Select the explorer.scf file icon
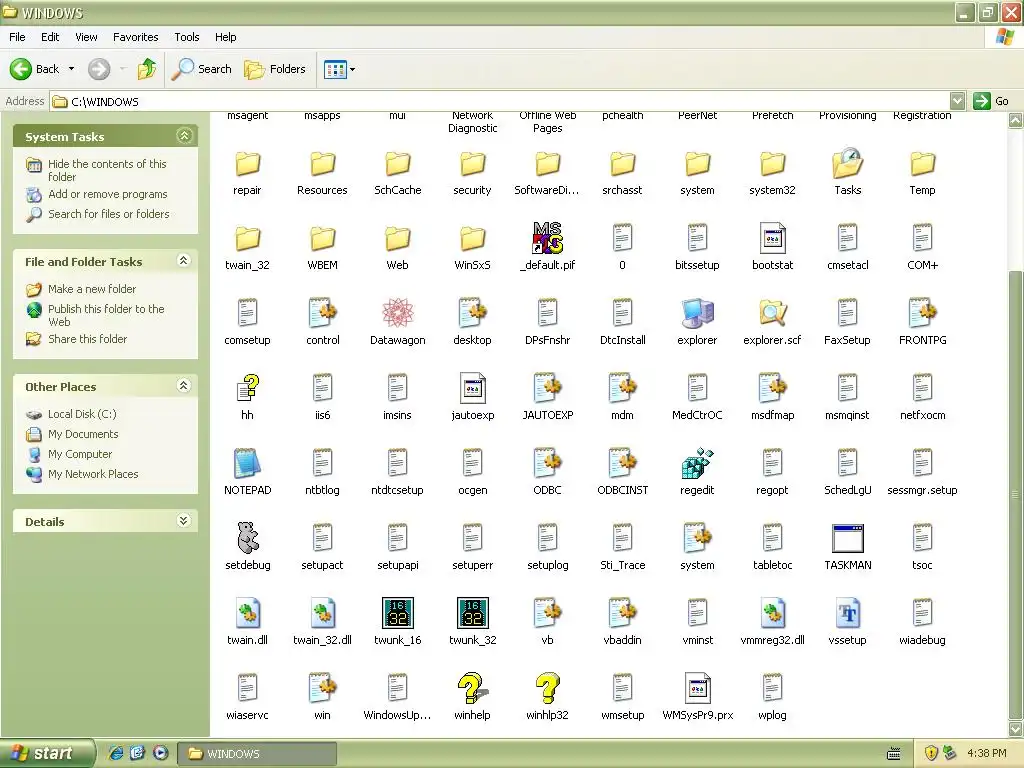The height and width of the screenshot is (768, 1024). click(772, 313)
